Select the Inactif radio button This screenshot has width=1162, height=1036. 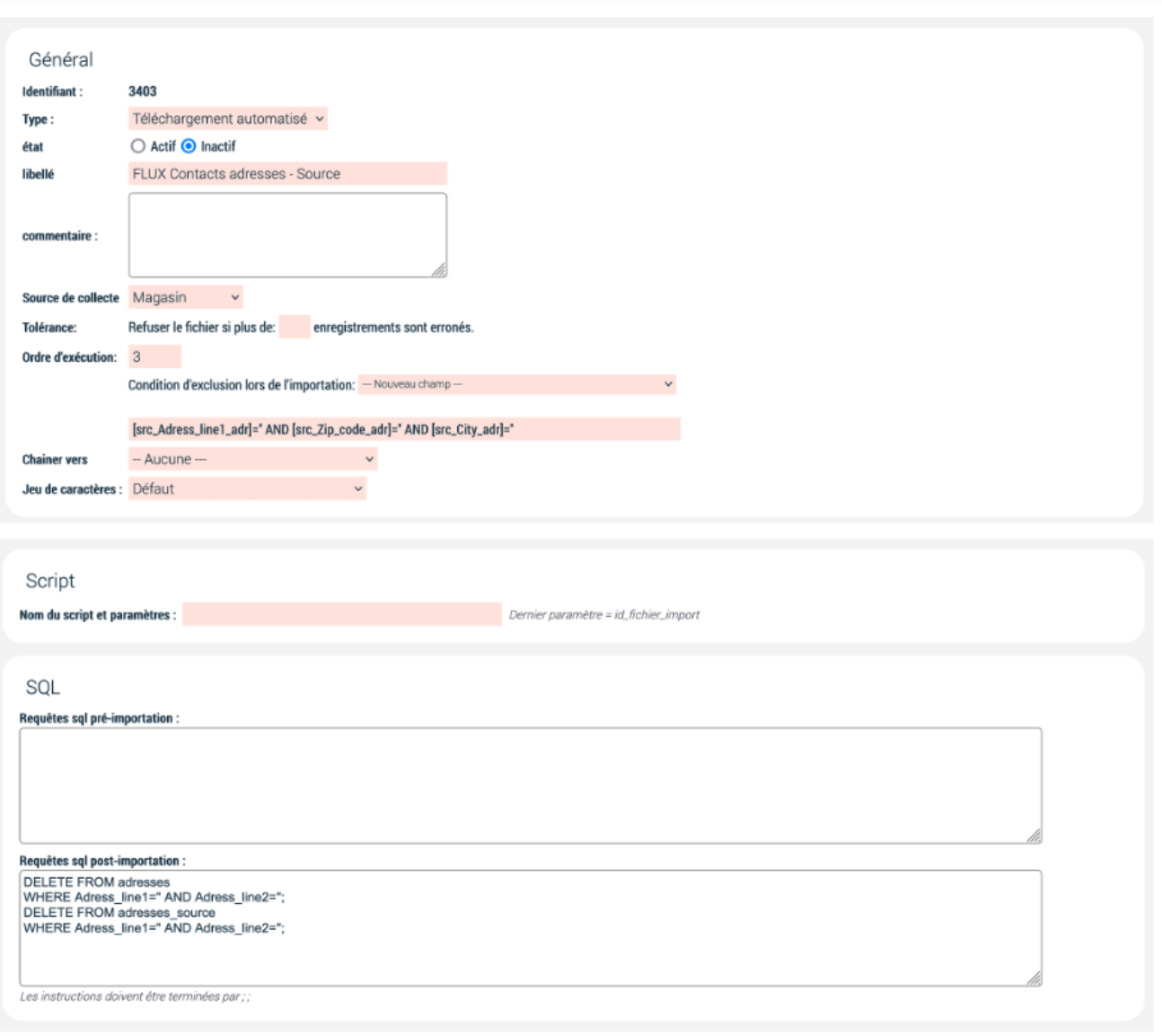tap(189, 146)
